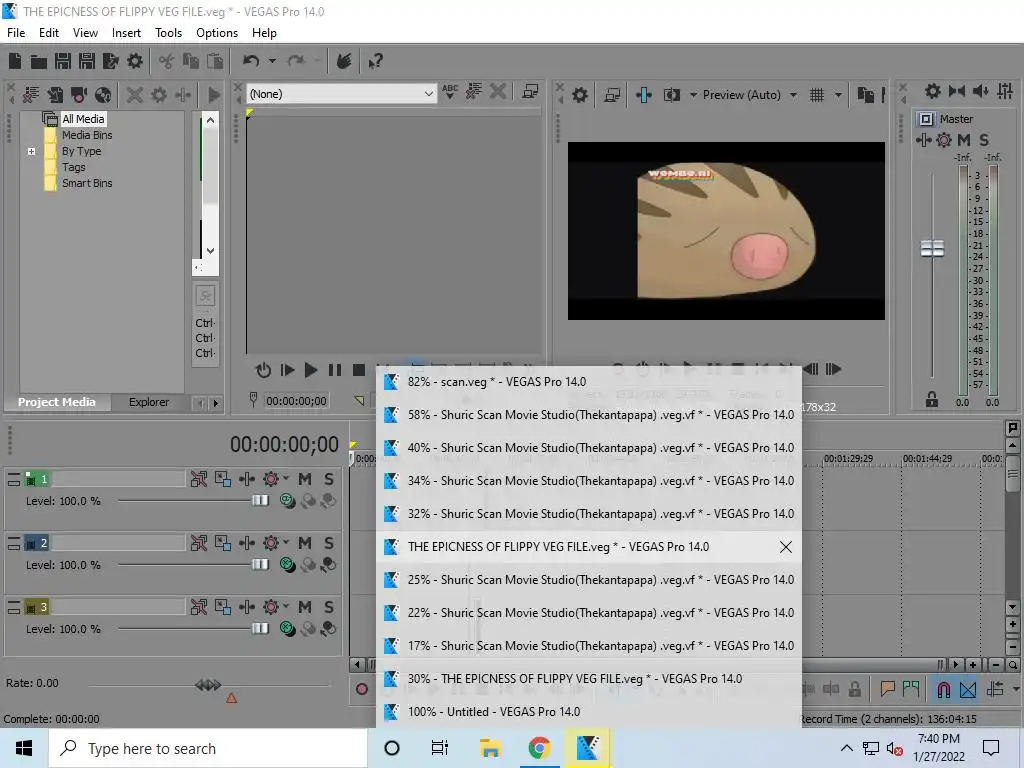1024x768 pixels.
Task: Open Trimmer media history (None) dropdown
Action: pos(342,94)
